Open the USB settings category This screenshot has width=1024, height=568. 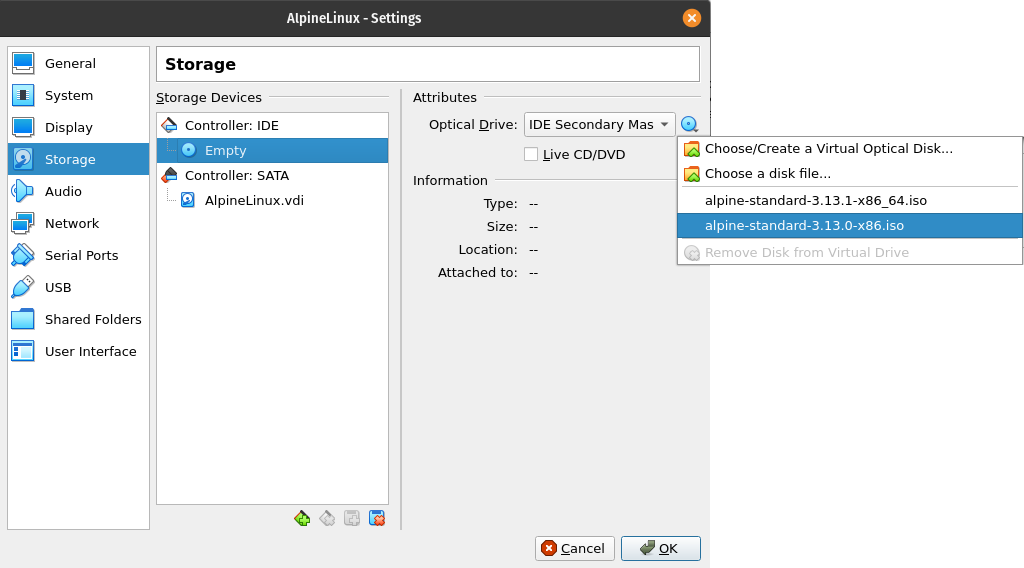(x=78, y=287)
